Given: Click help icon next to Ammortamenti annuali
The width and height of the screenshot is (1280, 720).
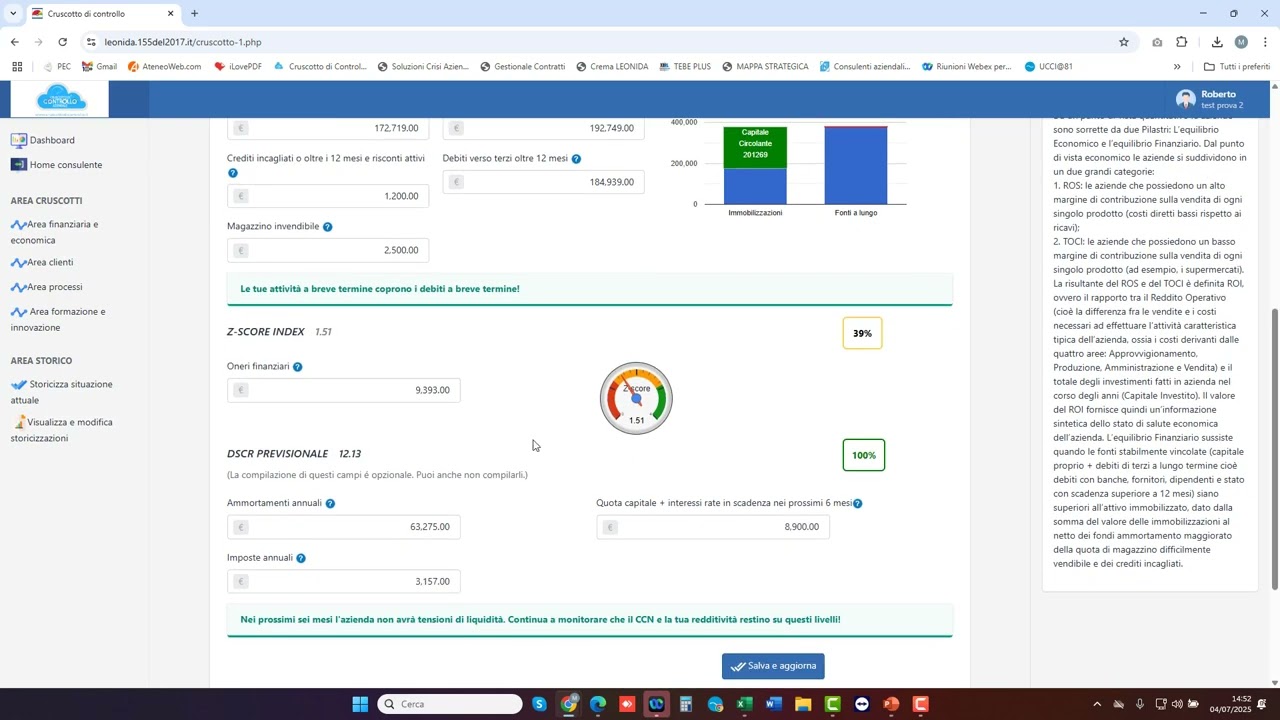Looking at the screenshot, I should 330,504.
